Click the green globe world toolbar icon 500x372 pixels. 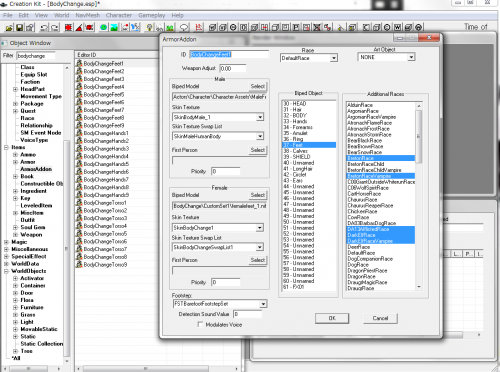click(x=103, y=27)
